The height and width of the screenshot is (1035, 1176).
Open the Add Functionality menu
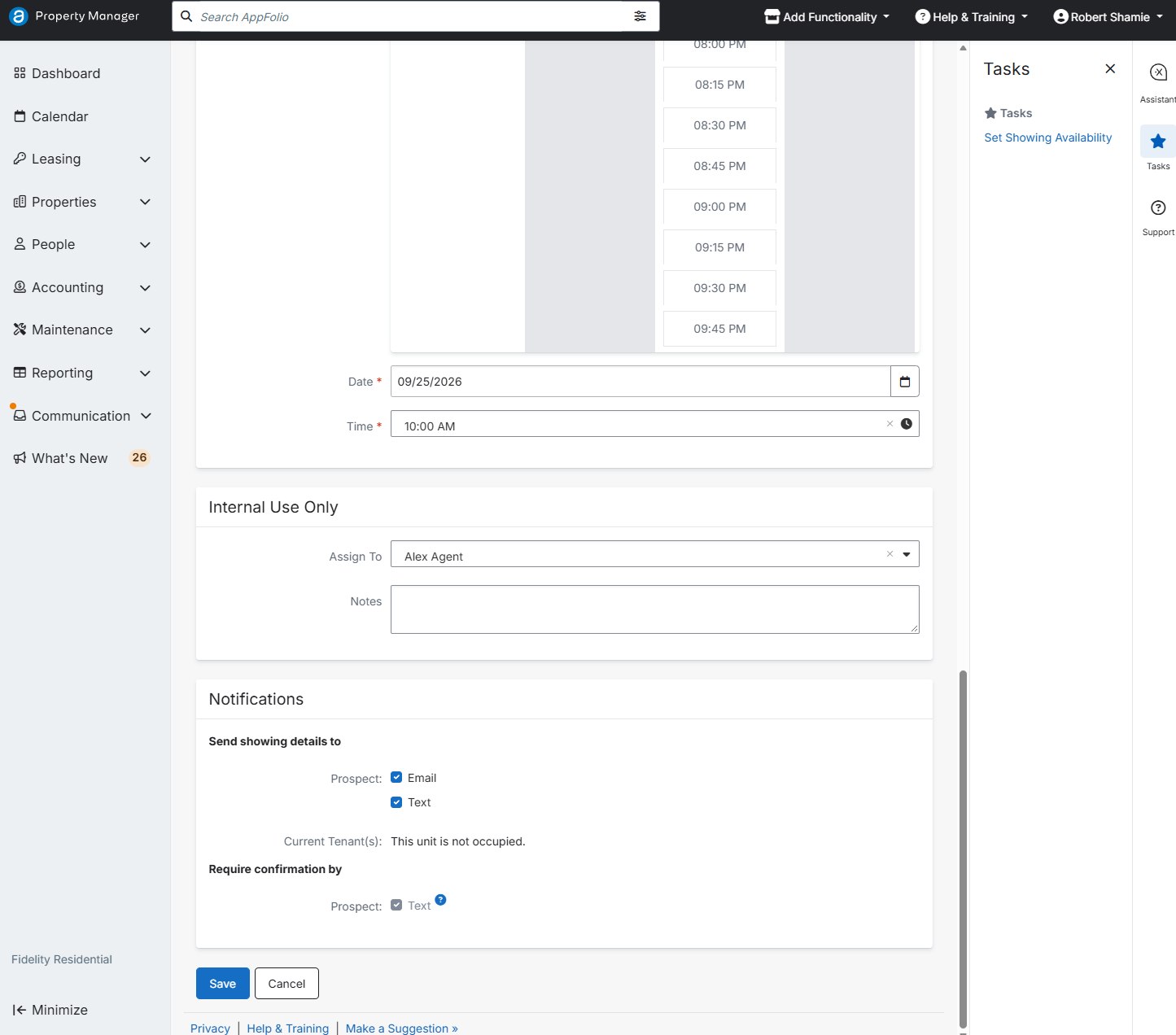point(827,17)
